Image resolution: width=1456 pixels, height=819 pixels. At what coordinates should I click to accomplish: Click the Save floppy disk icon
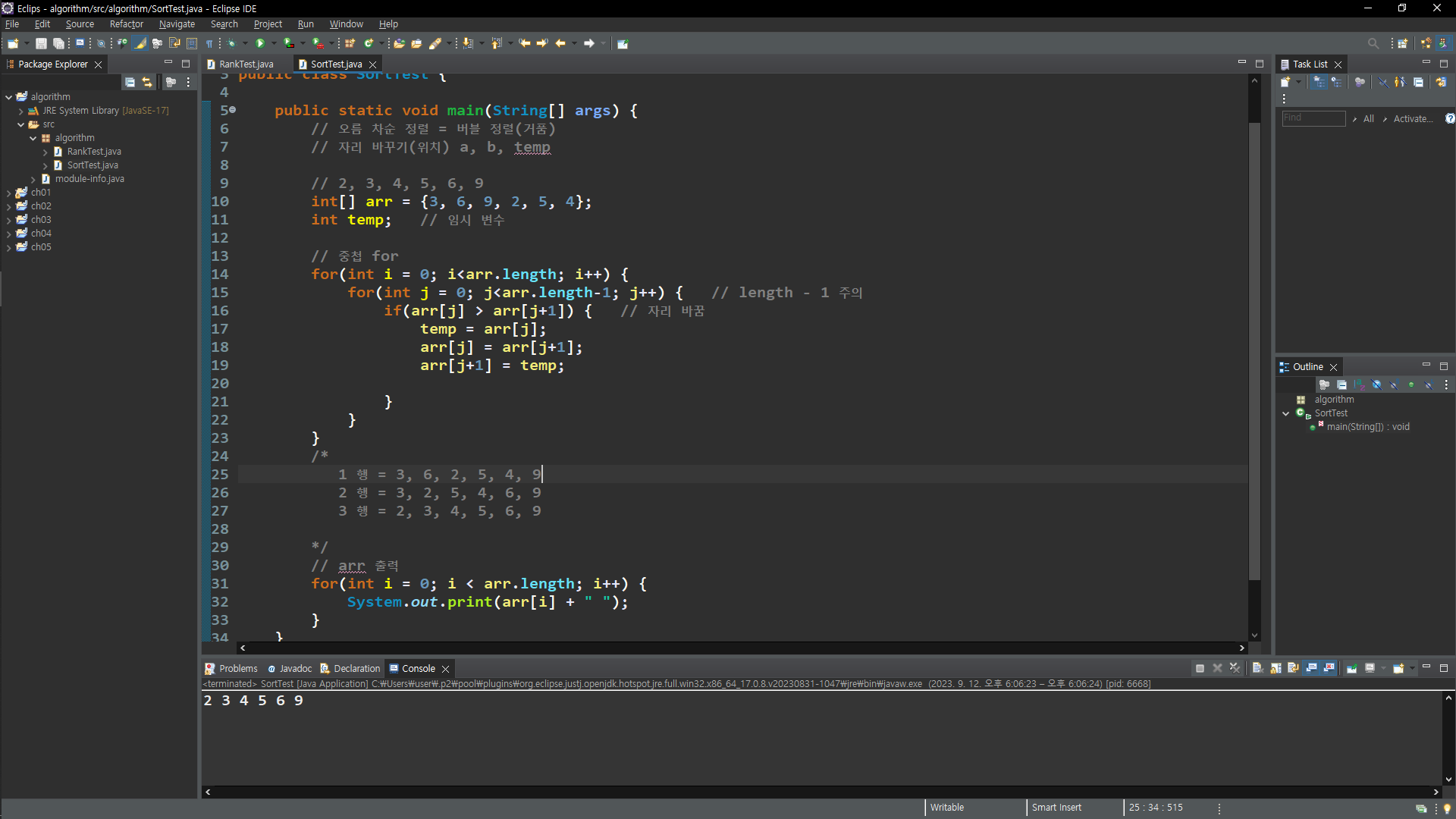42,43
